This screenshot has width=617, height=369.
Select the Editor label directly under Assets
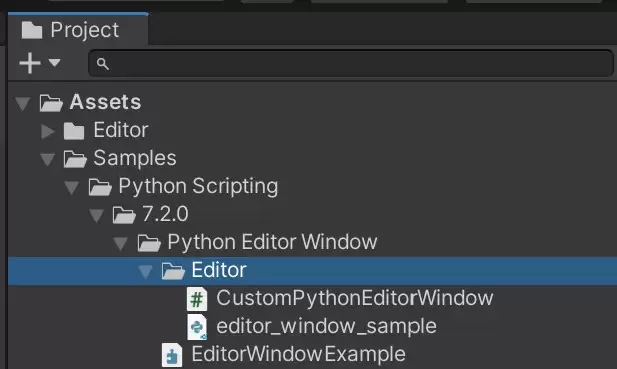coord(120,130)
